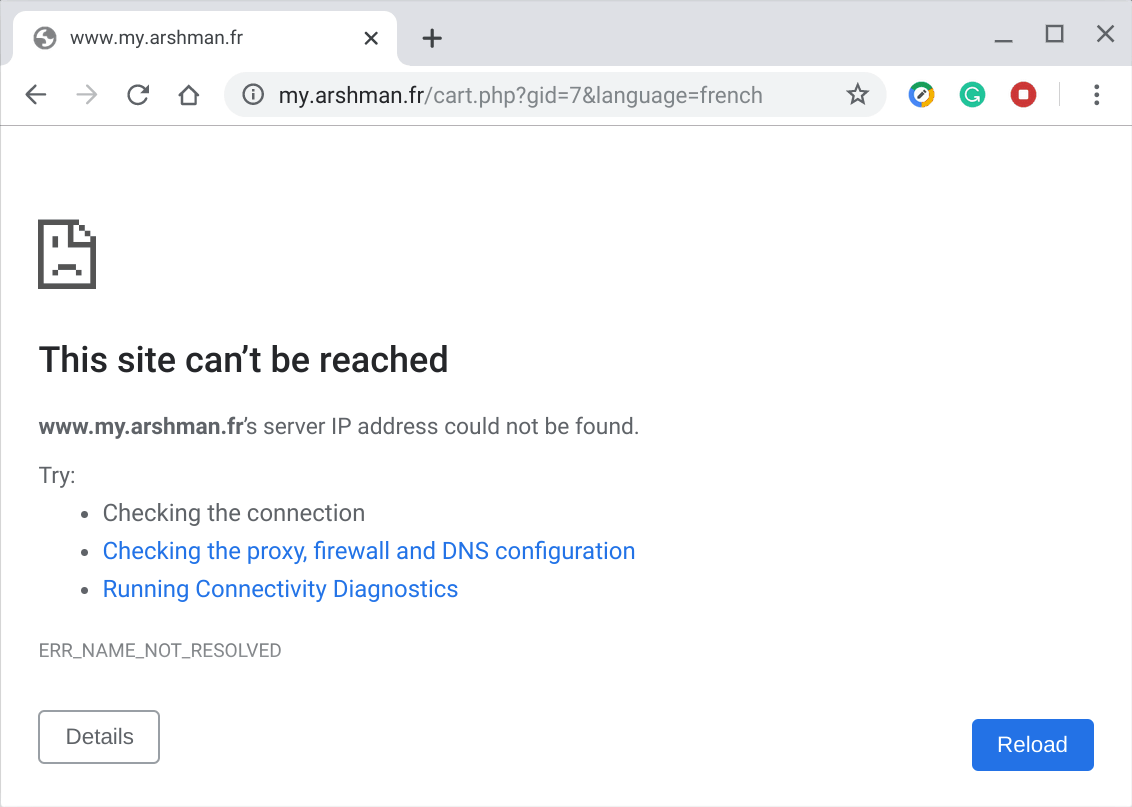The image size is (1132, 807).
Task: Open the Chrome three-dot menu
Action: click(x=1097, y=95)
